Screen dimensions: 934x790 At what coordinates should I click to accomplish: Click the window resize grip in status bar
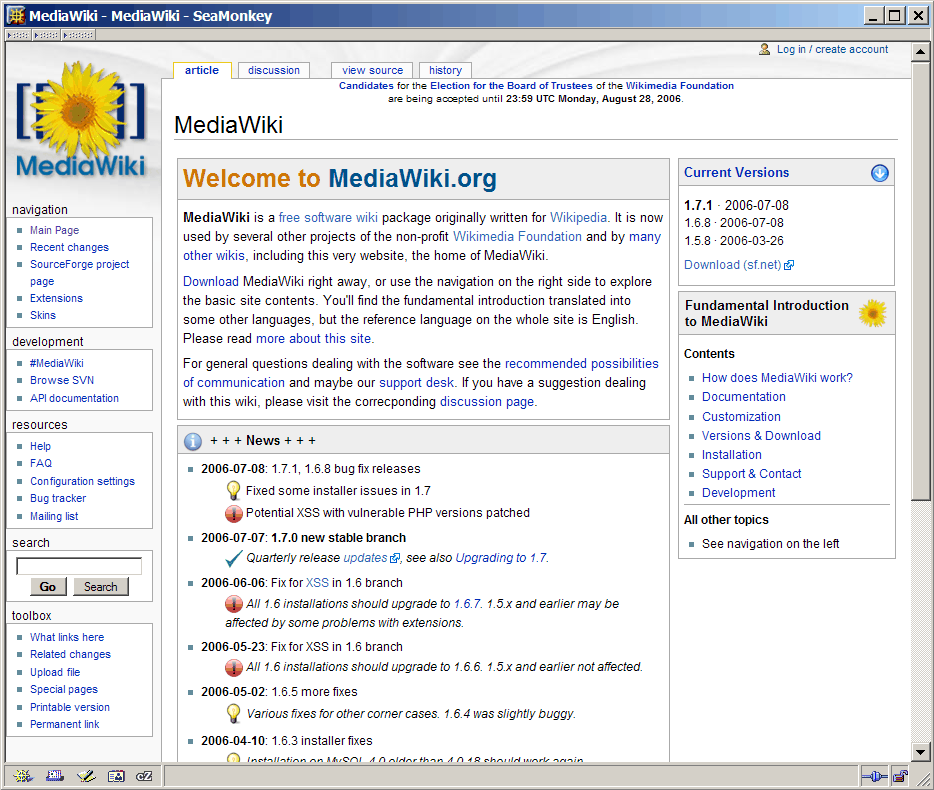923,779
